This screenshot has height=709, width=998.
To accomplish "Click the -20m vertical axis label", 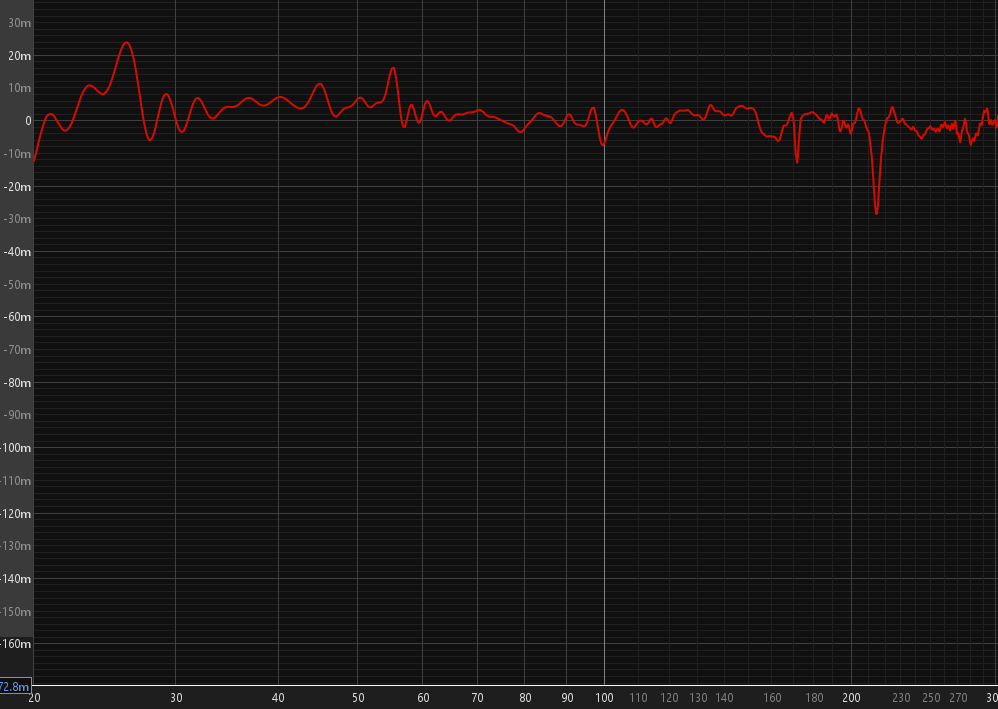I will click(x=17, y=187).
